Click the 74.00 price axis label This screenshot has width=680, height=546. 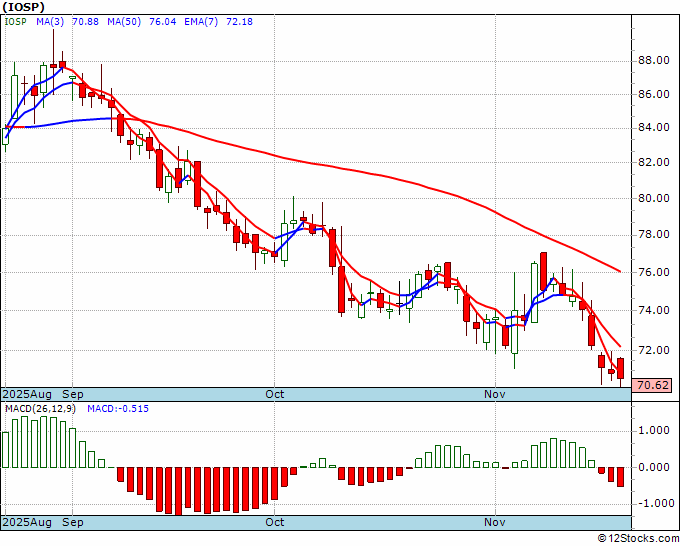pyautogui.click(x=654, y=311)
